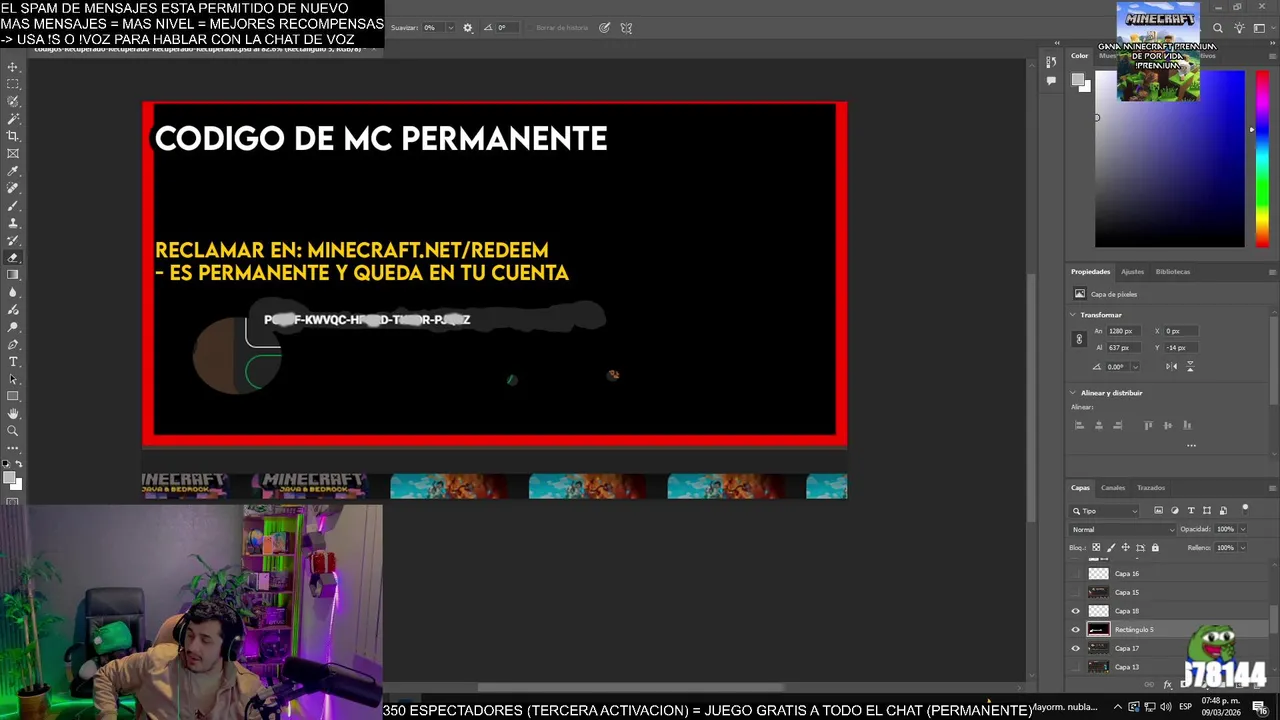This screenshot has height=720, width=1280.
Task: Filter layers by type (T) icon
Action: pyautogui.click(x=1190, y=511)
